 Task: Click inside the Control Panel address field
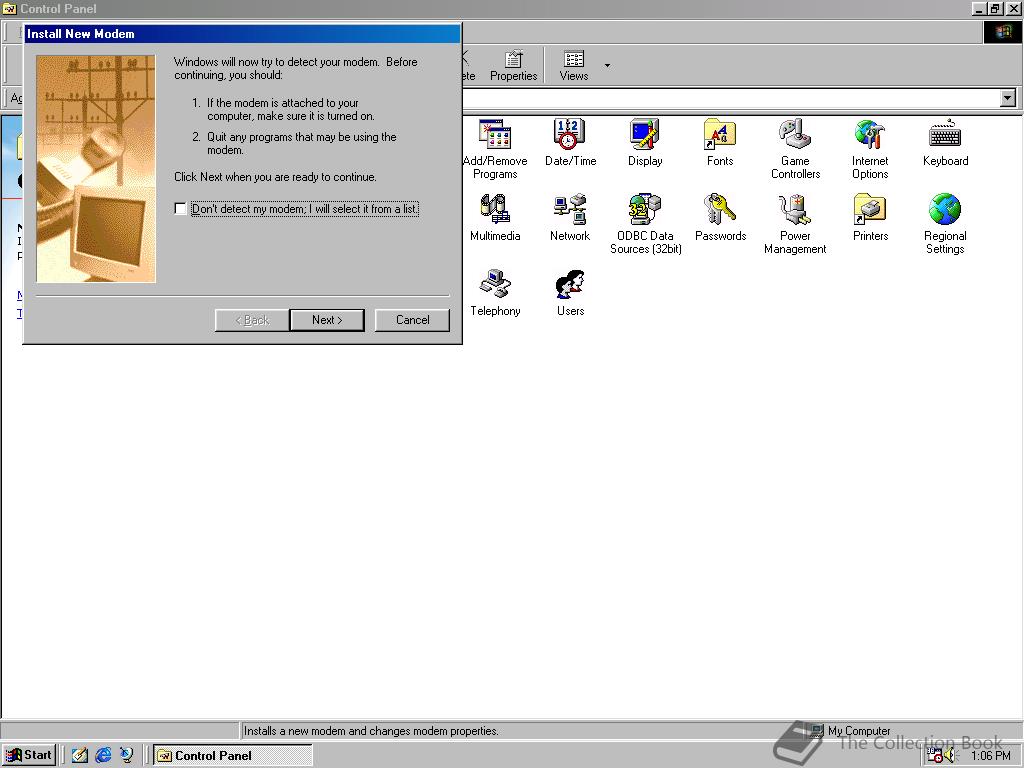pyautogui.click(x=730, y=99)
